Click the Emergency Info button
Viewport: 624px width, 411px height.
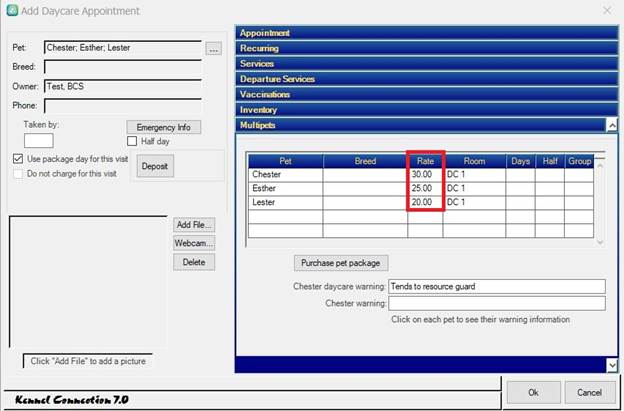pyautogui.click(x=163, y=127)
